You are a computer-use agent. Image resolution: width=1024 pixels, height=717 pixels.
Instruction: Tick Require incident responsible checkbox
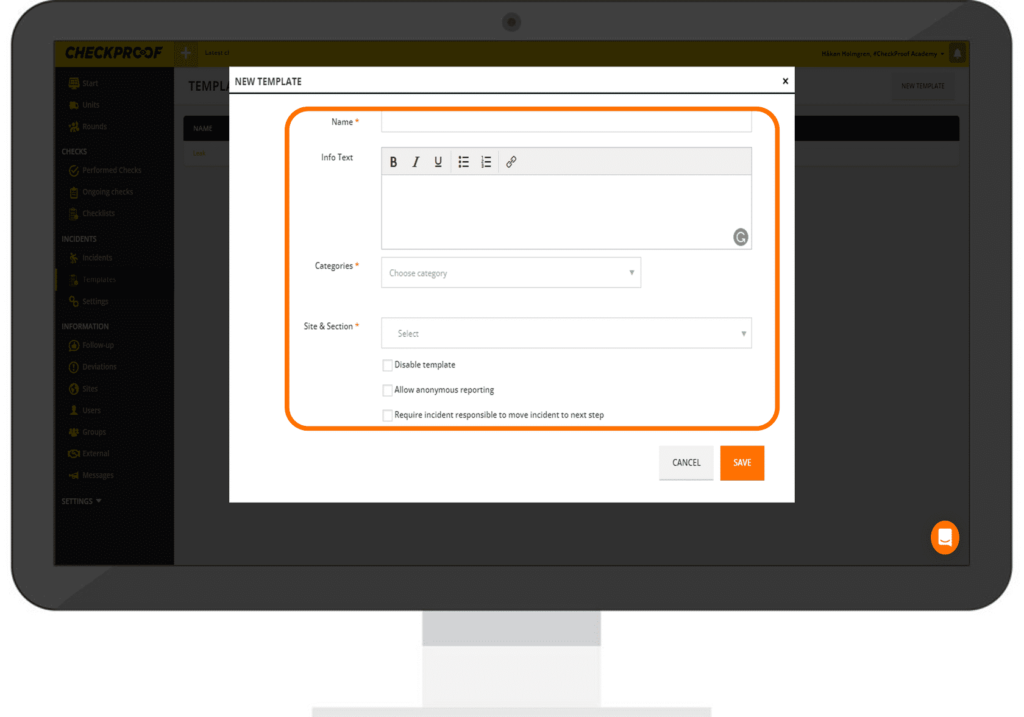tap(388, 415)
